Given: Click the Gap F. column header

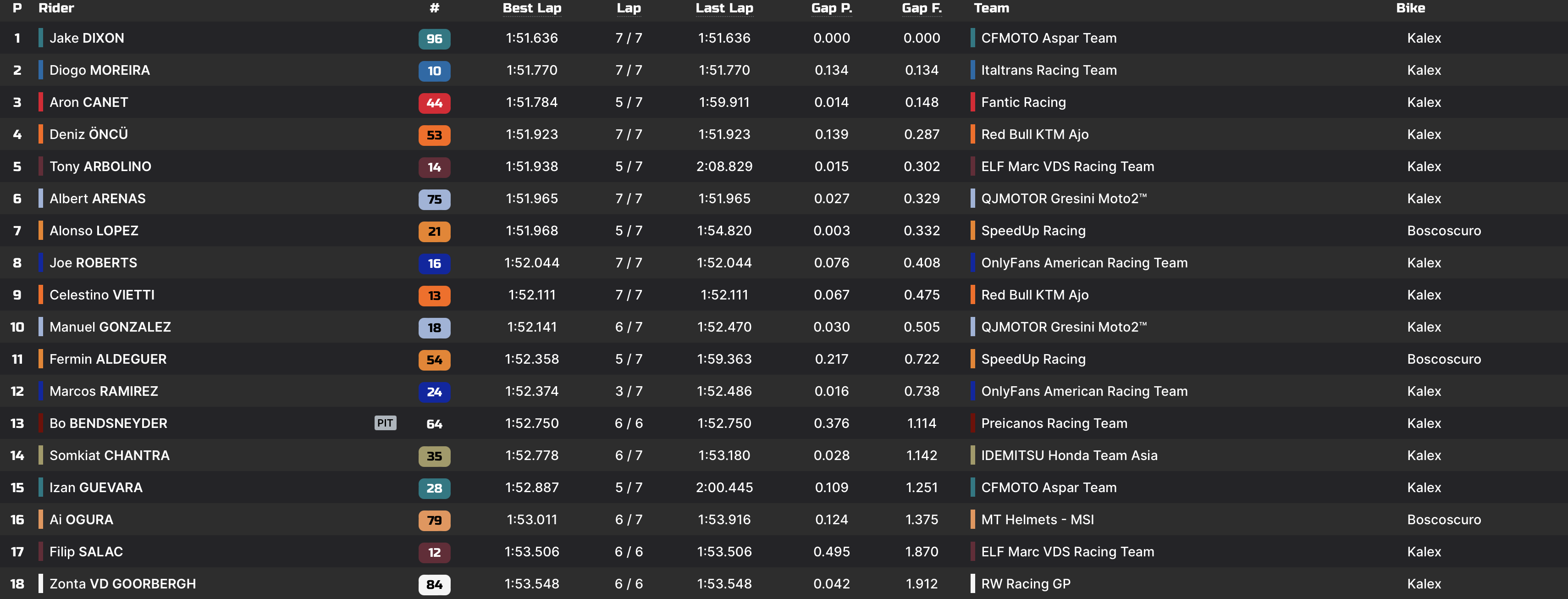Looking at the screenshot, I should tap(921, 8).
